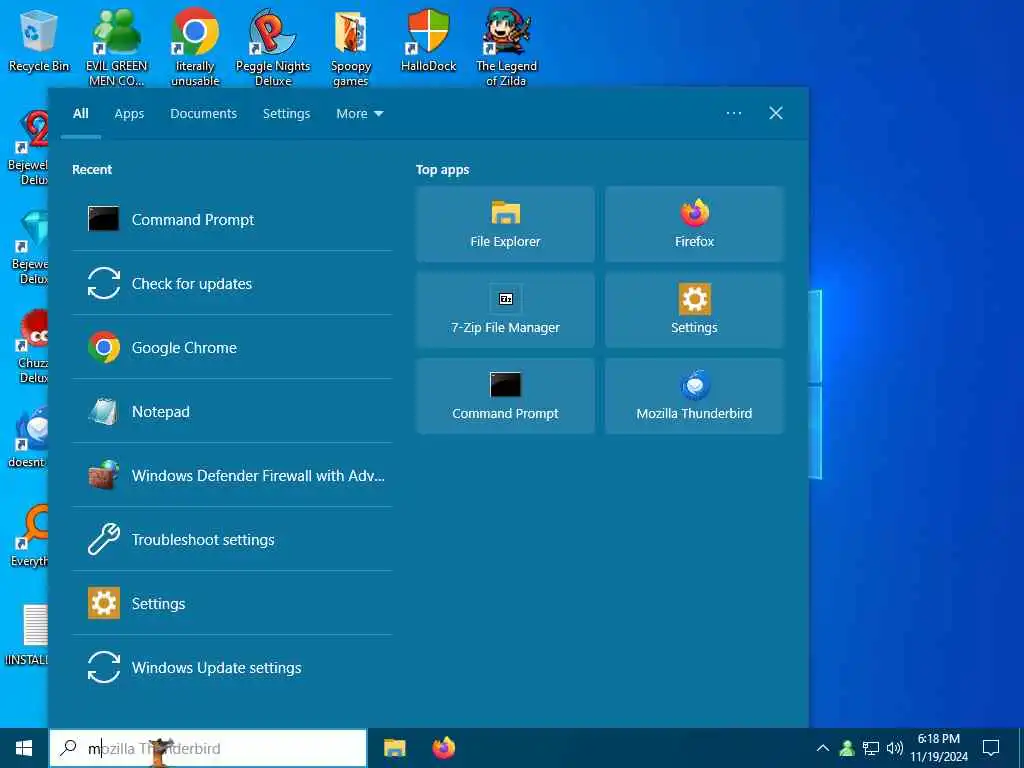Select the Recycle Bin desktop icon
Viewport: 1024px width, 768px height.
39,42
